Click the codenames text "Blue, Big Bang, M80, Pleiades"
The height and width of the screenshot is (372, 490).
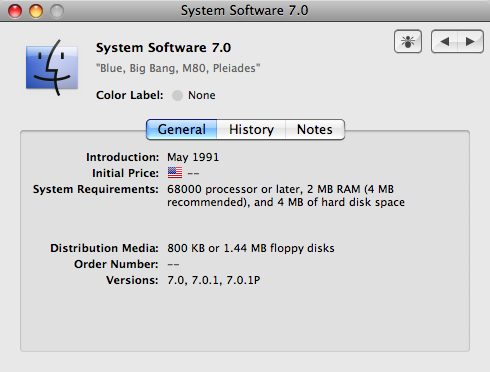tap(178, 68)
